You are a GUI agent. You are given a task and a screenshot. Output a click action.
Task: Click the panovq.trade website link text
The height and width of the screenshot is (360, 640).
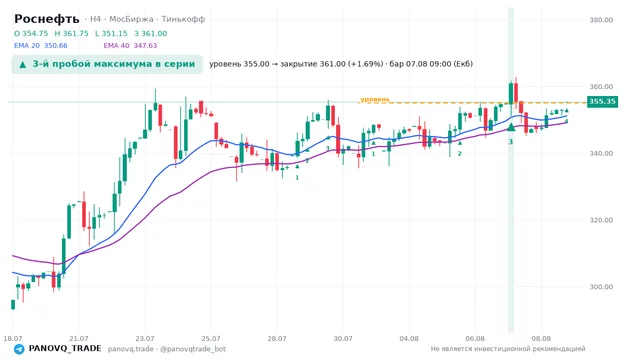point(131,349)
